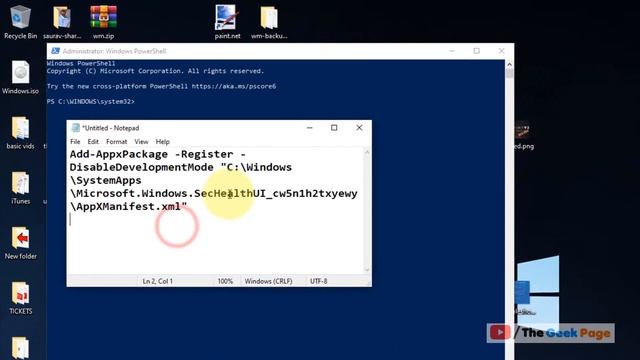Select the New folder desktop icon

coord(20,243)
